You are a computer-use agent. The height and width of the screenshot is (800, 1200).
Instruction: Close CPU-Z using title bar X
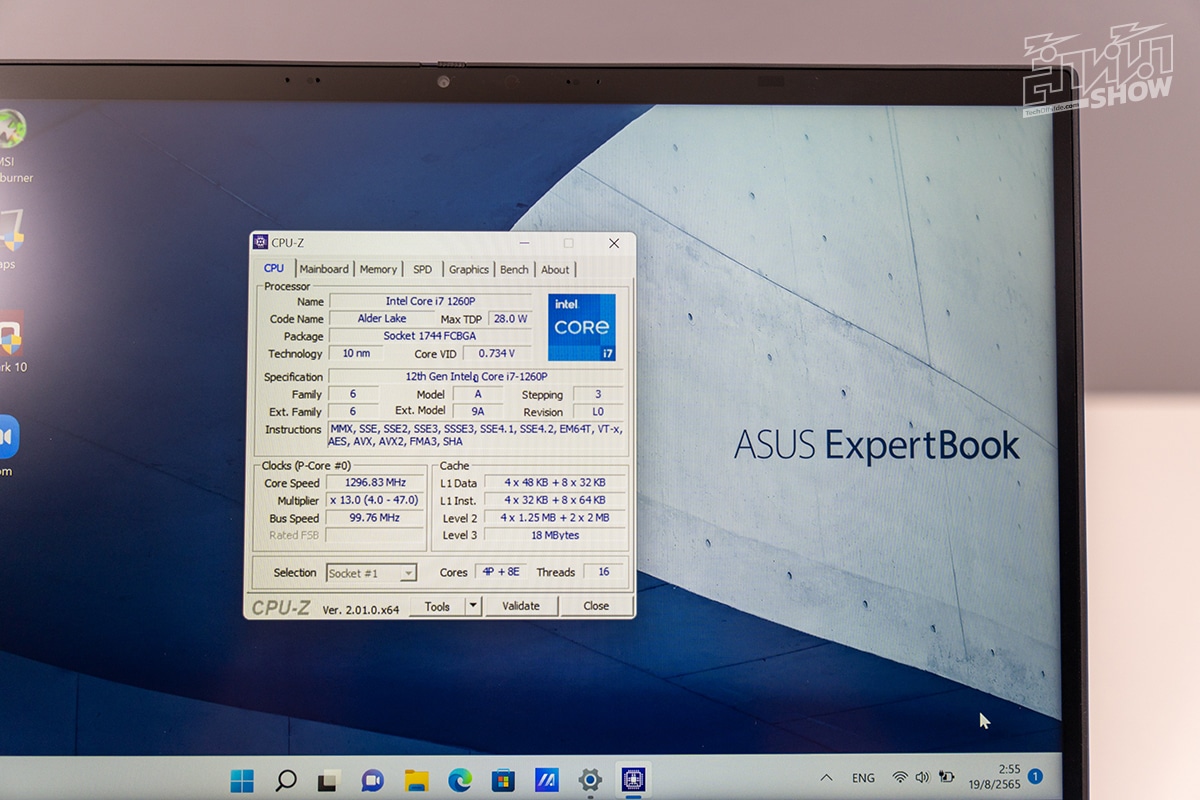point(614,243)
